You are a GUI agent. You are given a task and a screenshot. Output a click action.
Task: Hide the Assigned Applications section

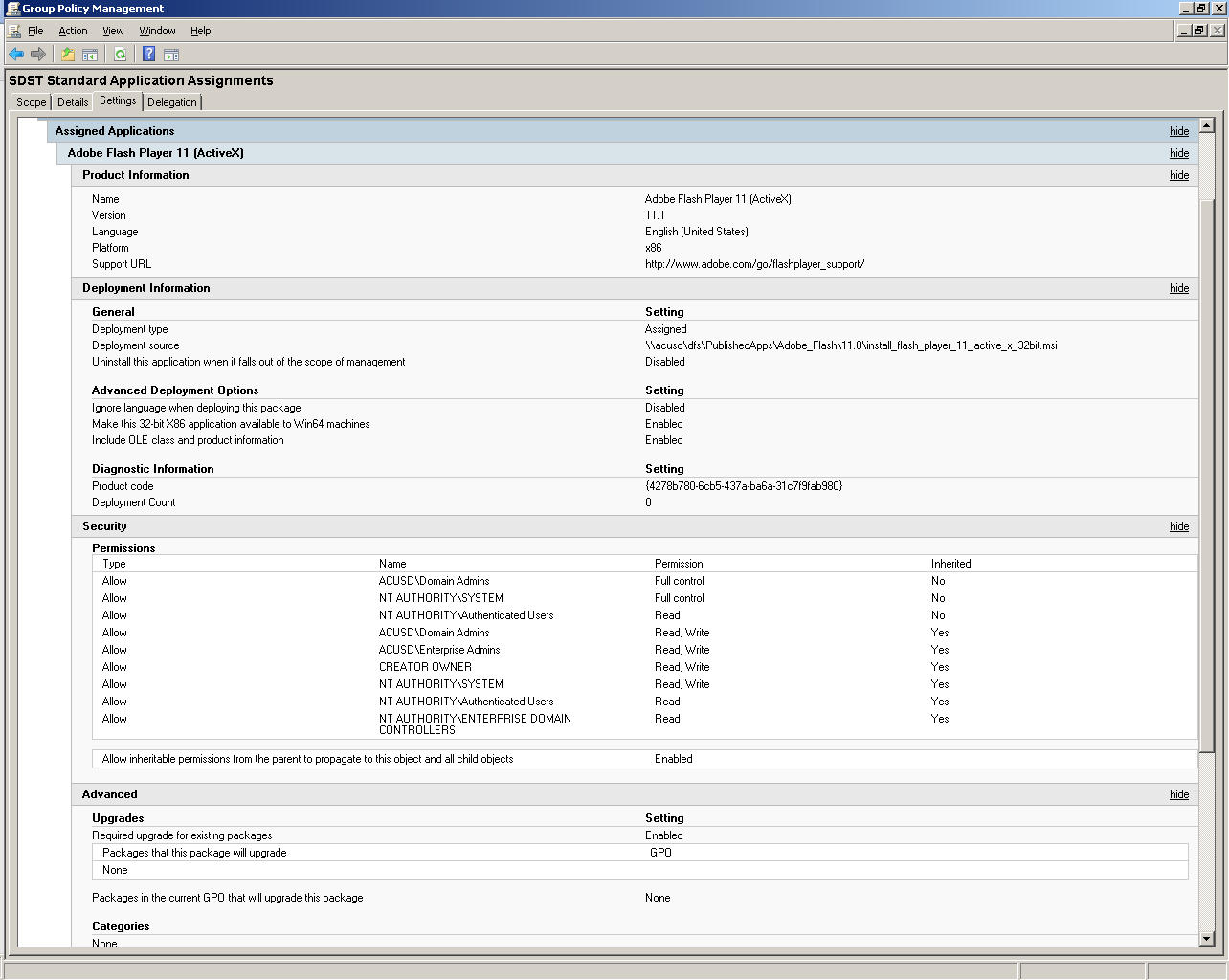[1178, 131]
